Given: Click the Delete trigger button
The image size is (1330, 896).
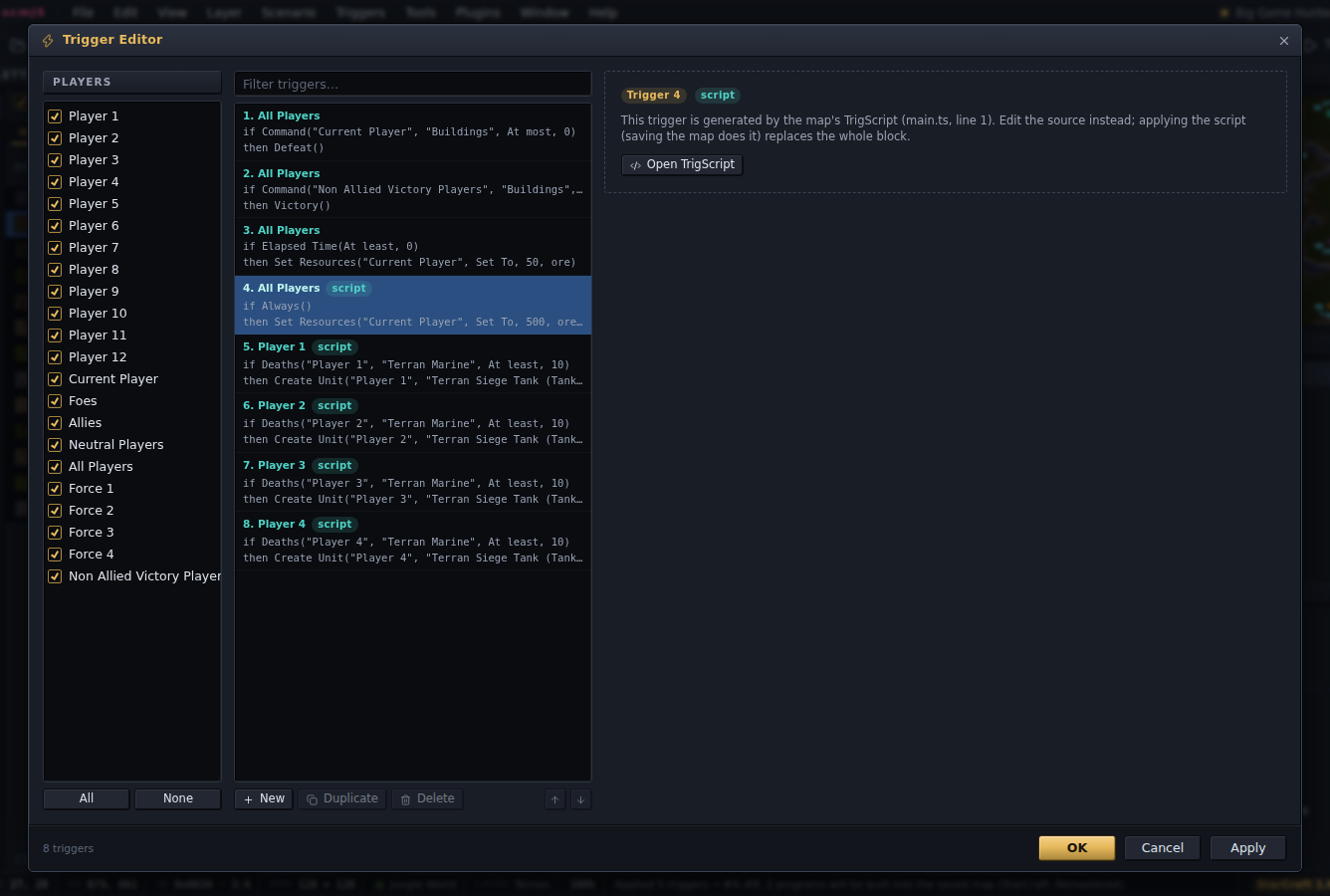Looking at the screenshot, I should 427,798.
